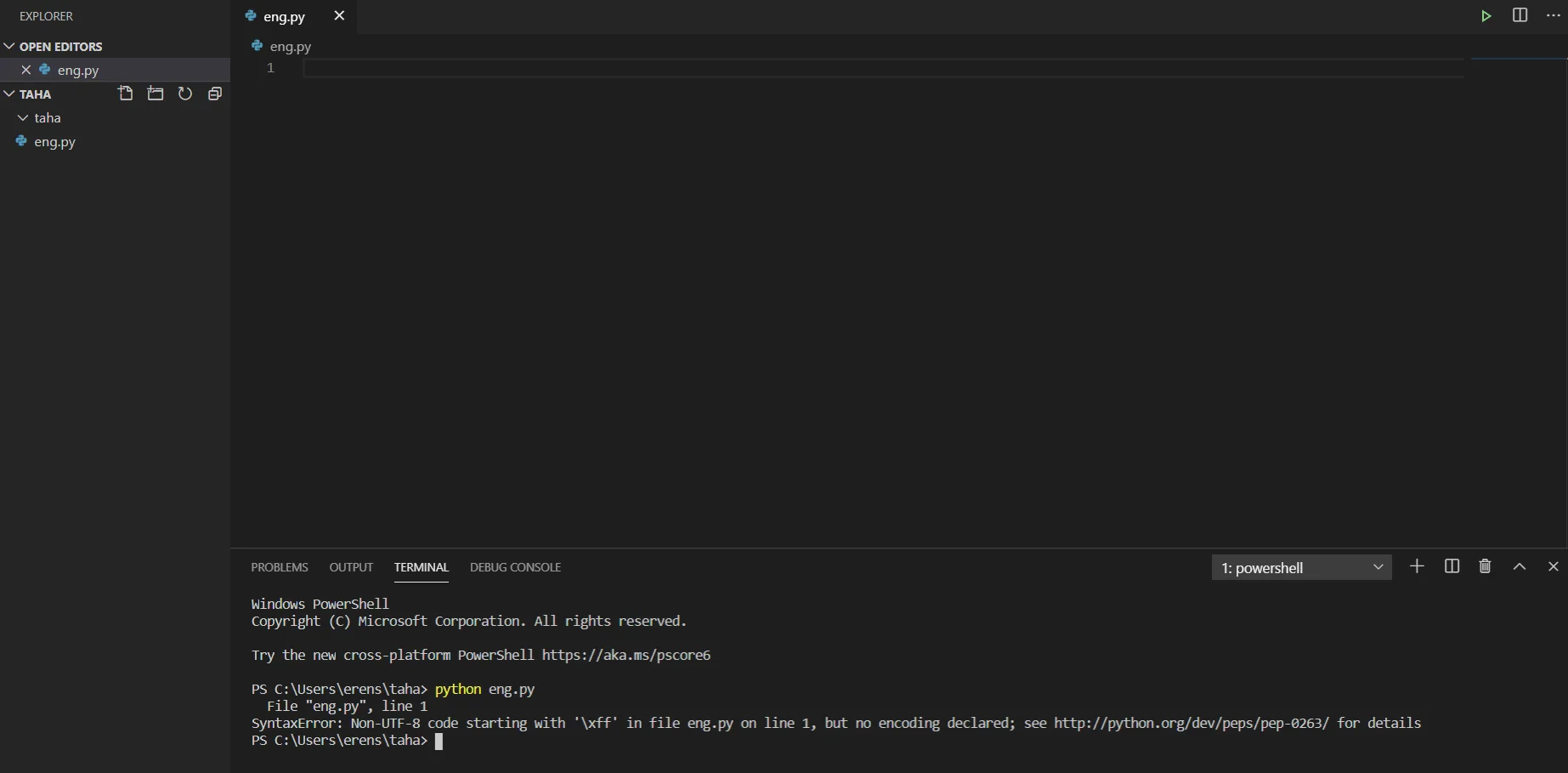Collapse the TAHA workspace section

(x=10, y=94)
